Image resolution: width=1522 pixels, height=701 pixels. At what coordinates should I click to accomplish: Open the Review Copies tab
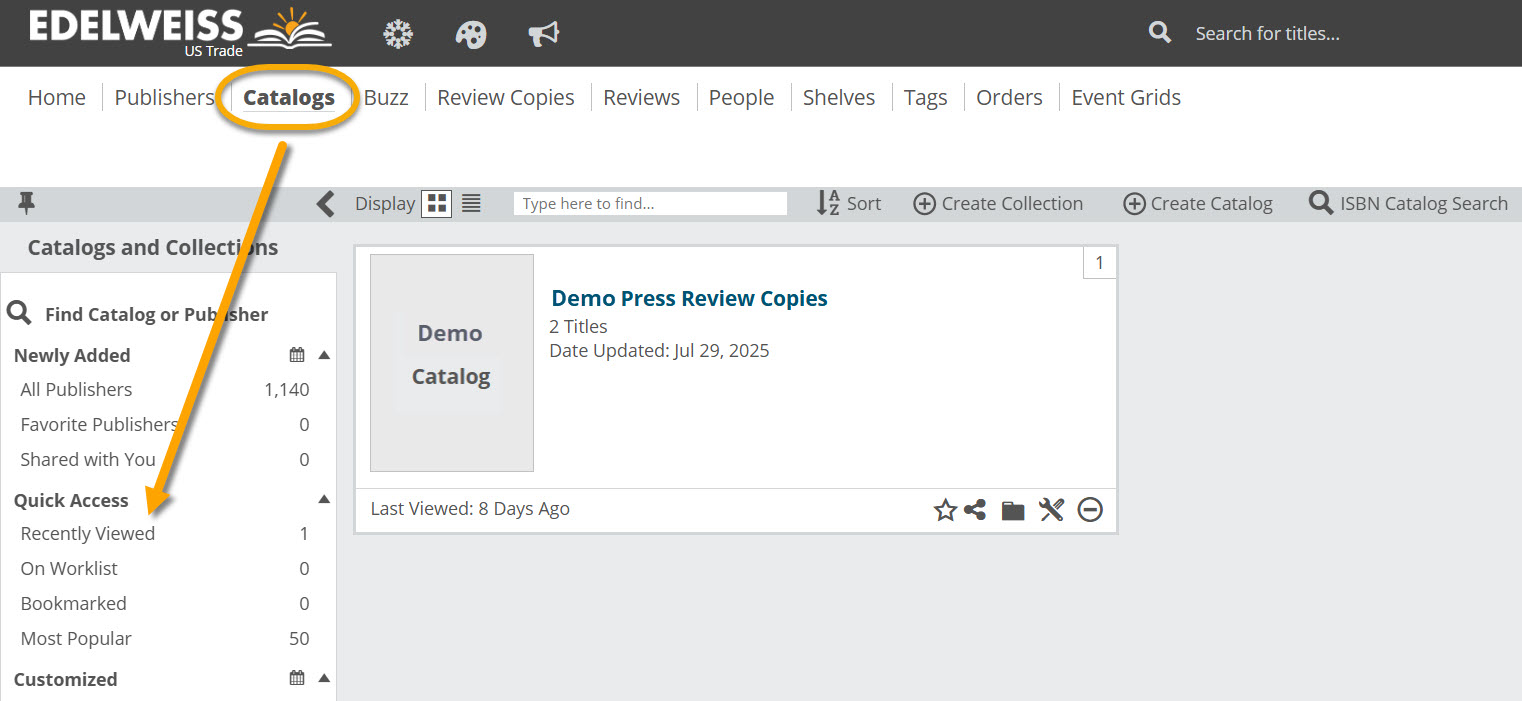506,98
